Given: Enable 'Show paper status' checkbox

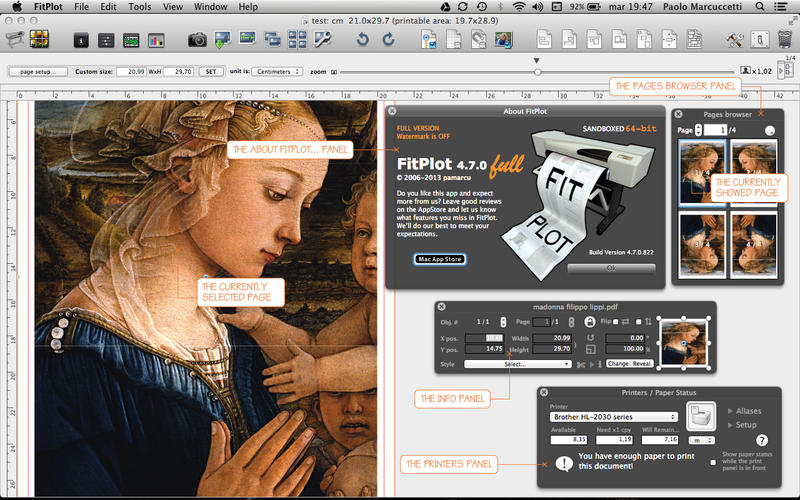Looking at the screenshot, I should click(712, 464).
